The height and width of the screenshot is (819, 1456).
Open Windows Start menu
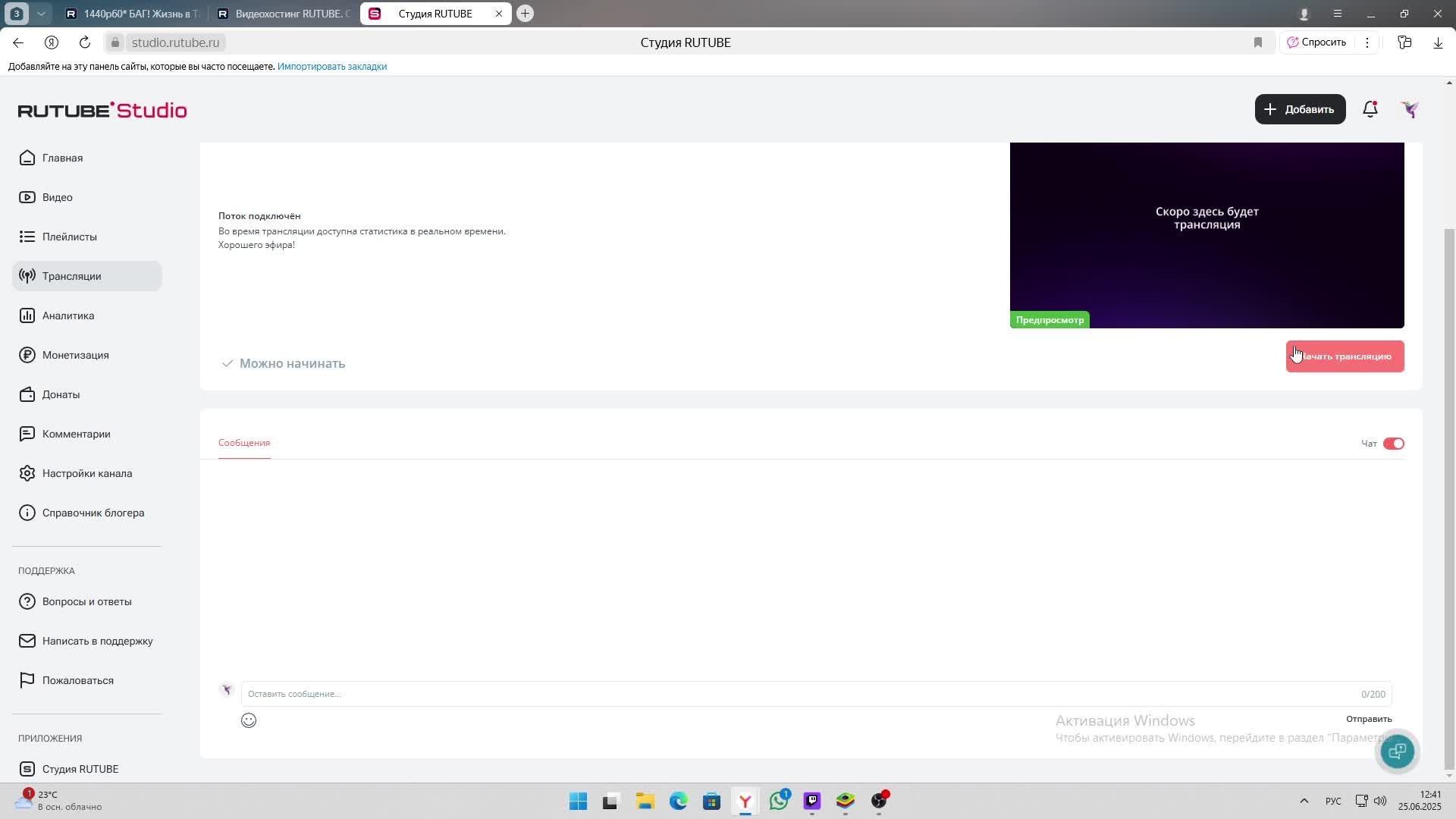pos(578,801)
